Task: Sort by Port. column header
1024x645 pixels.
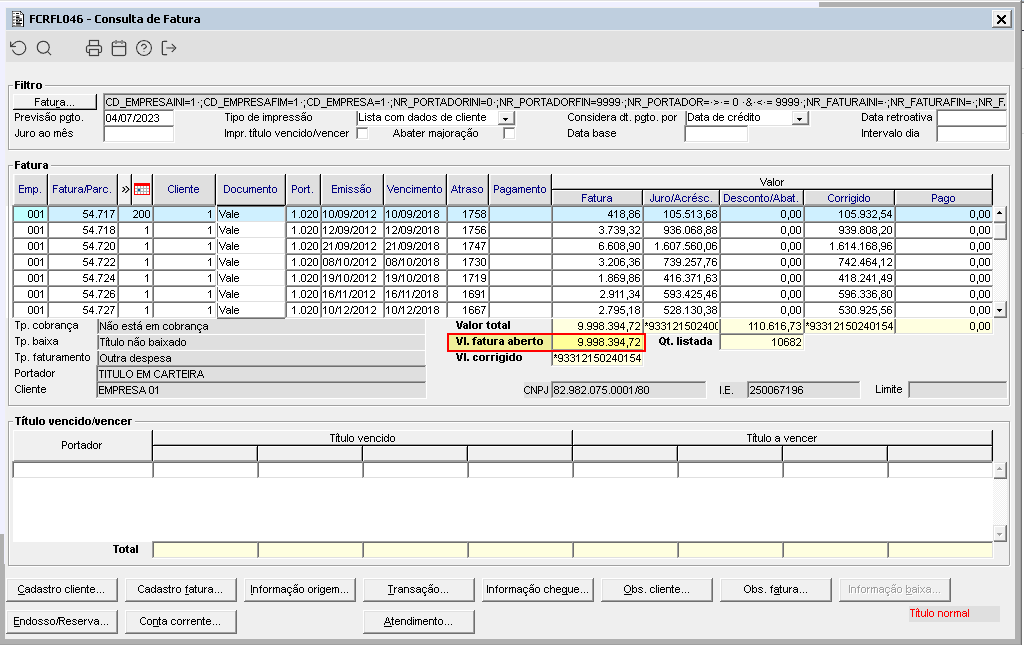Action: point(302,189)
